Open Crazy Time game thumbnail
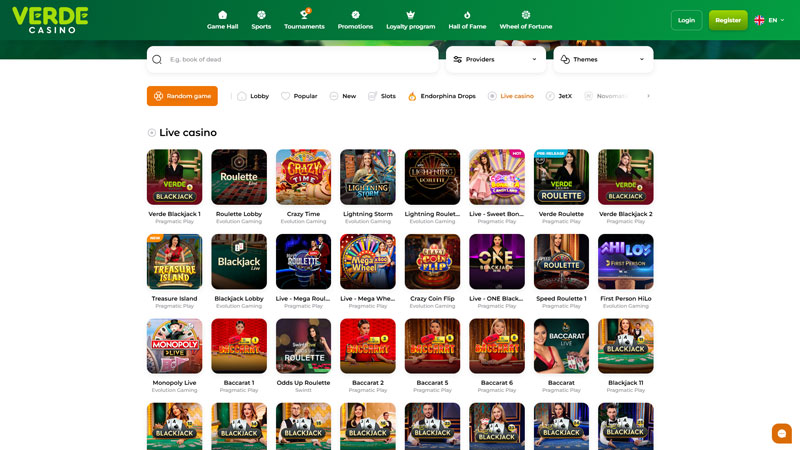 304,177
